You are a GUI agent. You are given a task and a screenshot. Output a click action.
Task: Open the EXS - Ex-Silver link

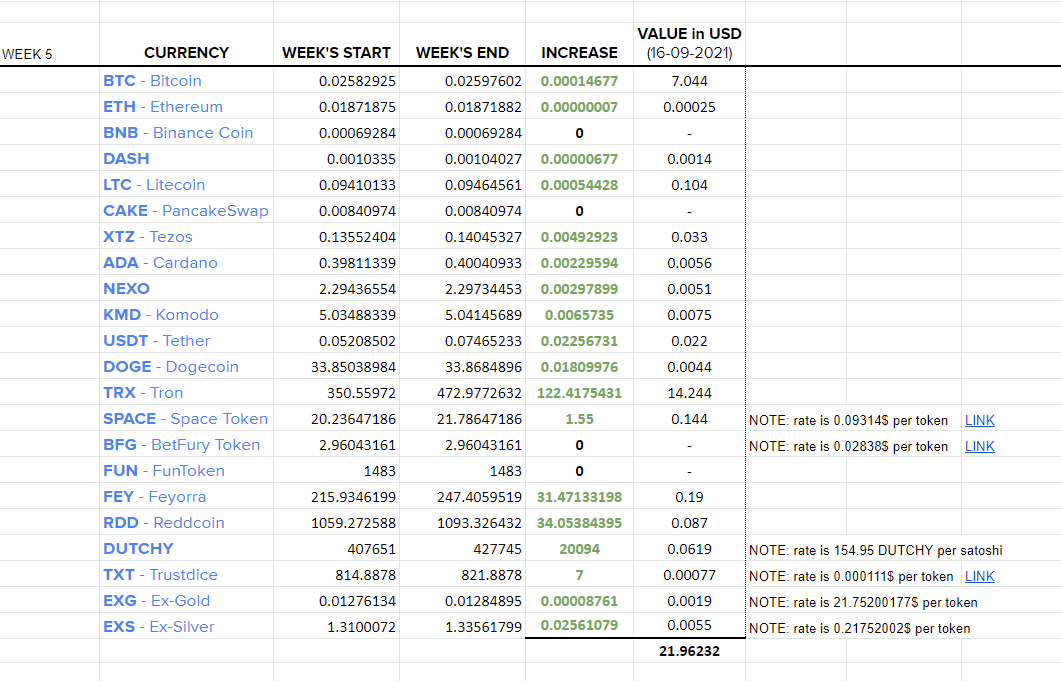(x=158, y=627)
